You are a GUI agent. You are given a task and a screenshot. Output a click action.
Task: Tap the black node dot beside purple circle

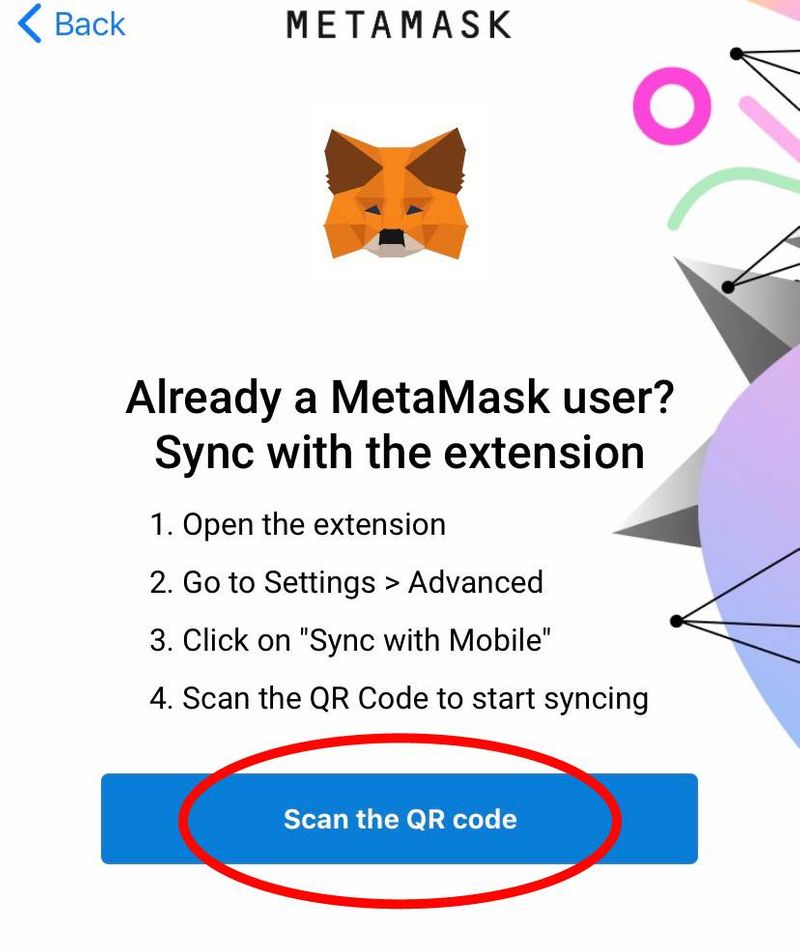[x=677, y=621]
